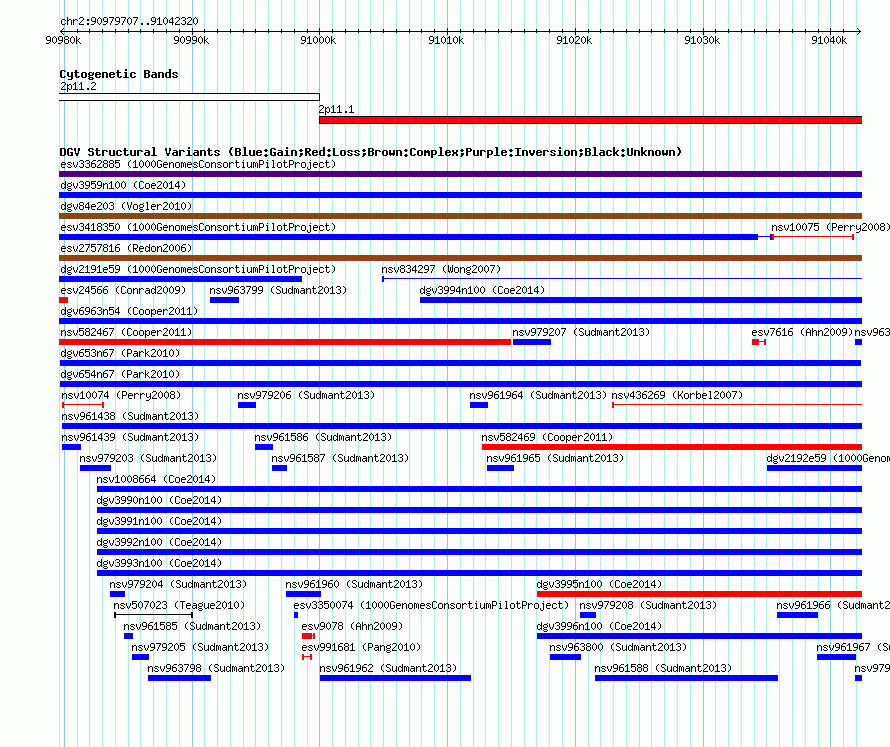The height and width of the screenshot is (747, 890).
Task: Click the DGV Structural Variants track title
Action: tap(371, 152)
